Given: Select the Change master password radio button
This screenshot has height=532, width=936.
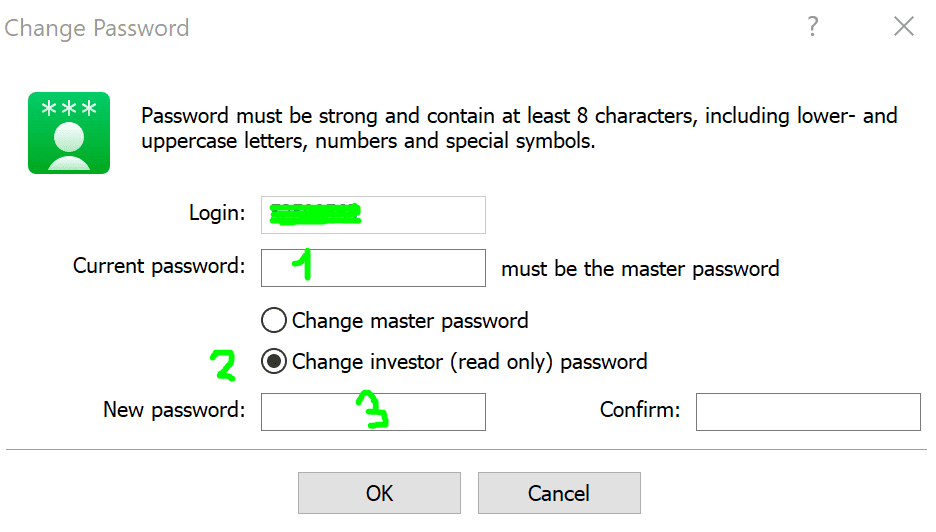Looking at the screenshot, I should coord(273,321).
